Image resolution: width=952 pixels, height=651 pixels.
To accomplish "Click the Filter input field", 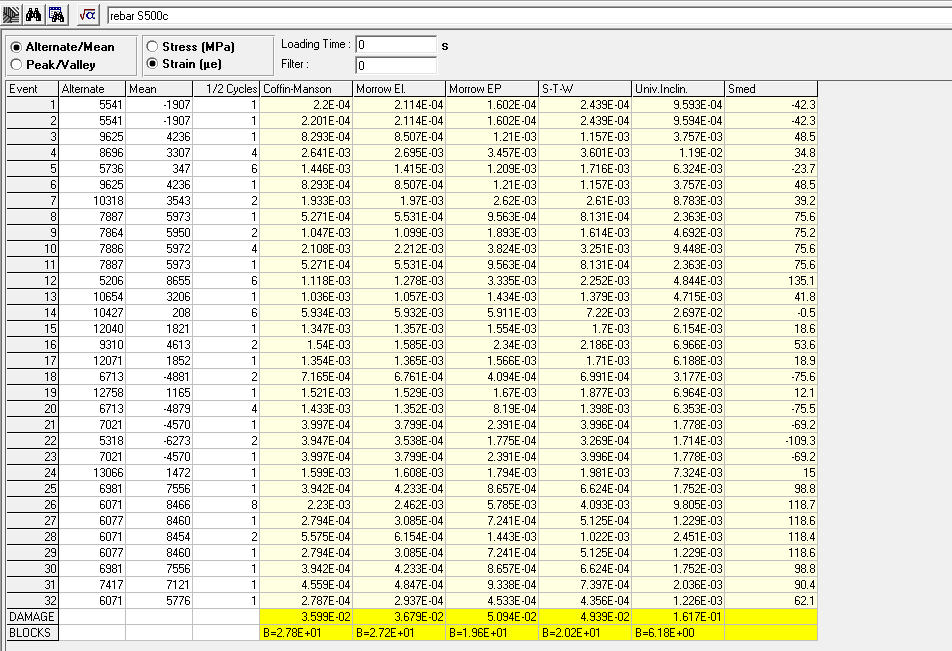I will point(396,65).
